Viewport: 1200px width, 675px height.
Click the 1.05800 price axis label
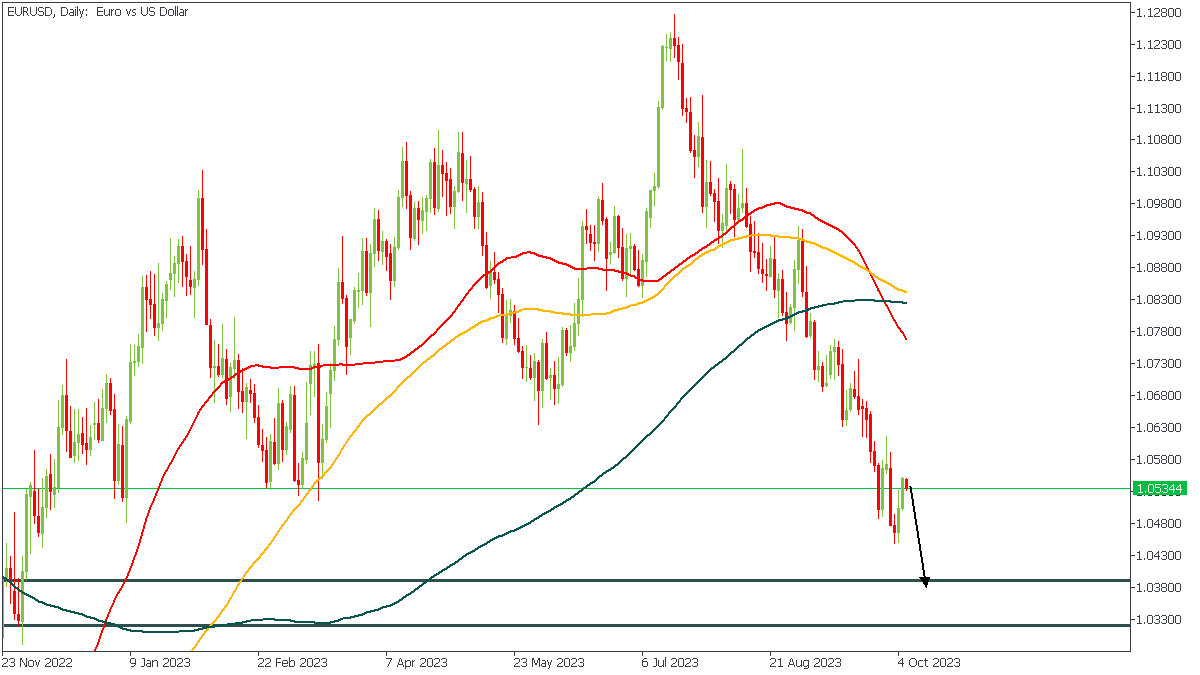(1160, 460)
